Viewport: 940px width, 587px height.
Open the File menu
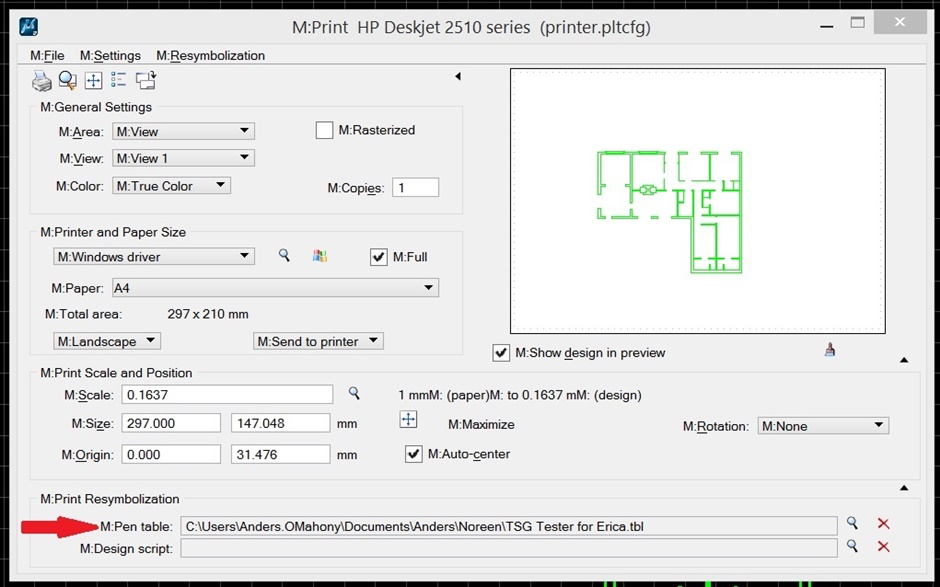point(47,56)
